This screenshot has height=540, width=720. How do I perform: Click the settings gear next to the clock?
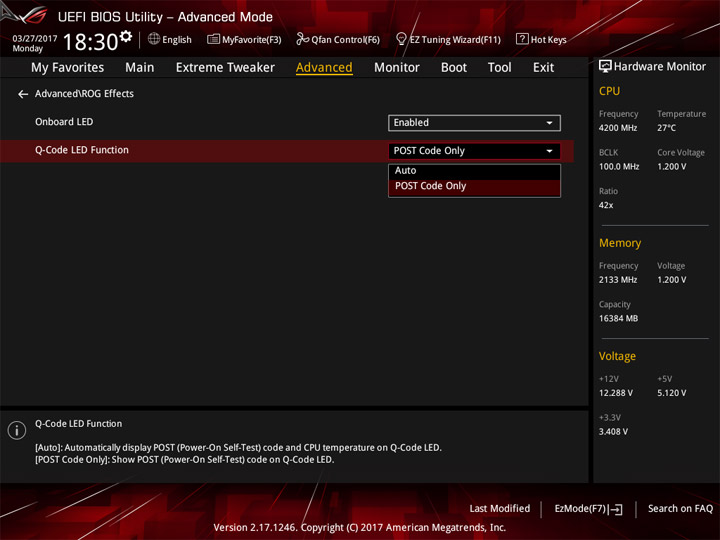126,36
